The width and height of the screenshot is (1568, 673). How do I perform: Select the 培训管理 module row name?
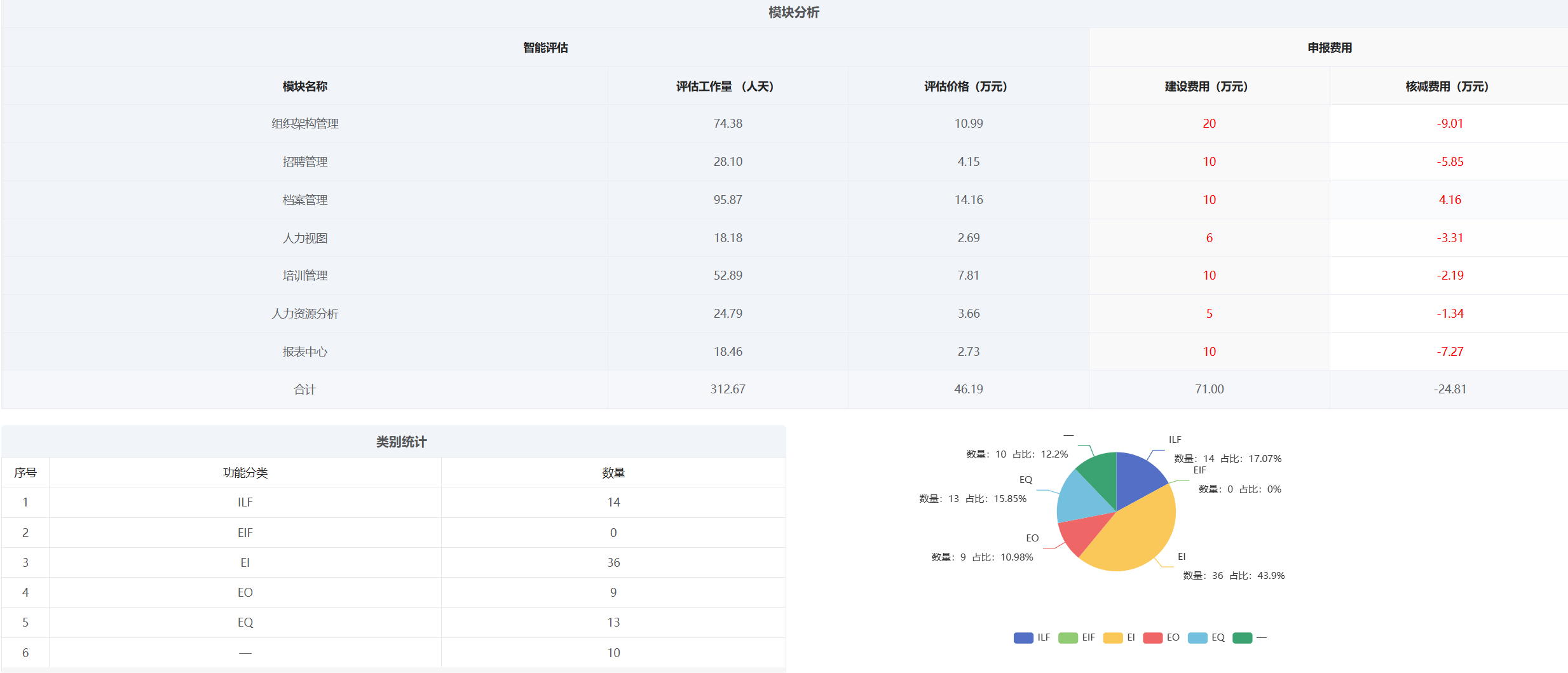pos(305,276)
